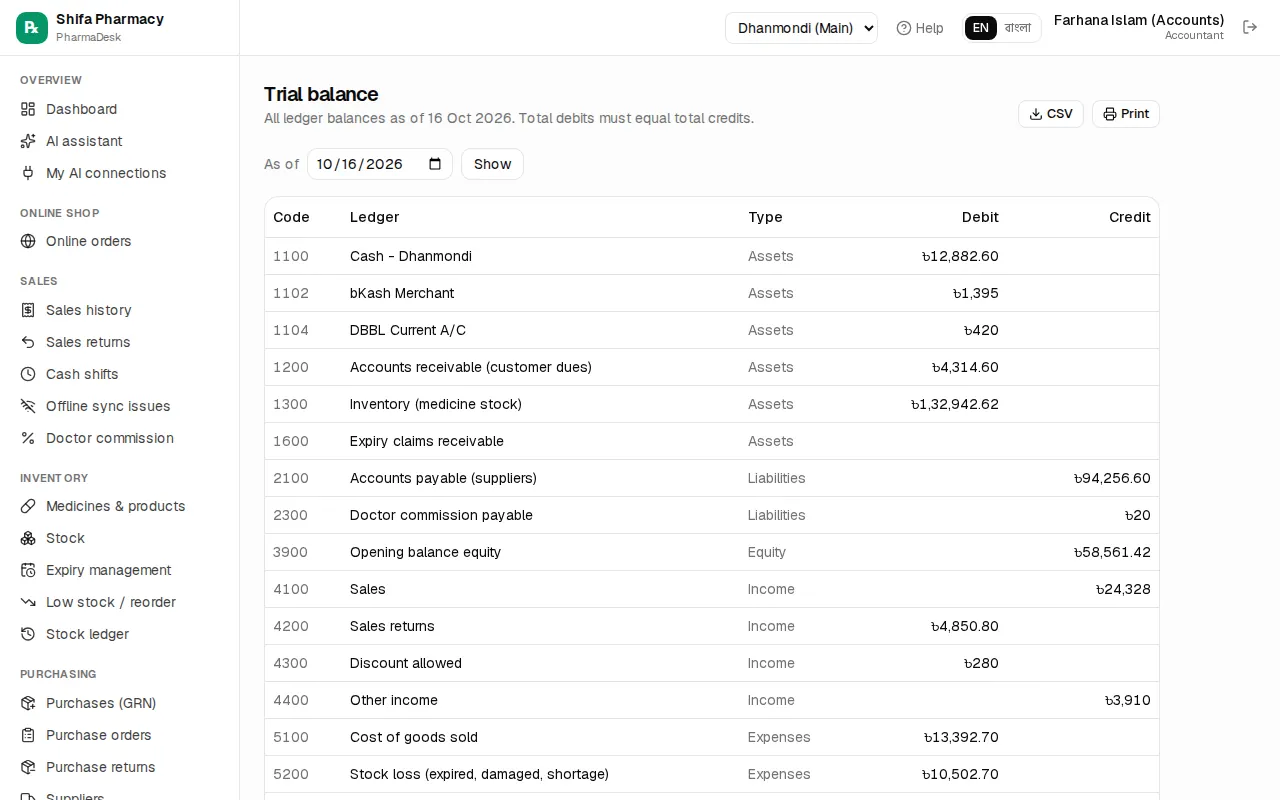Click the Dashboard grid icon
The image size is (1280, 800).
(x=28, y=109)
